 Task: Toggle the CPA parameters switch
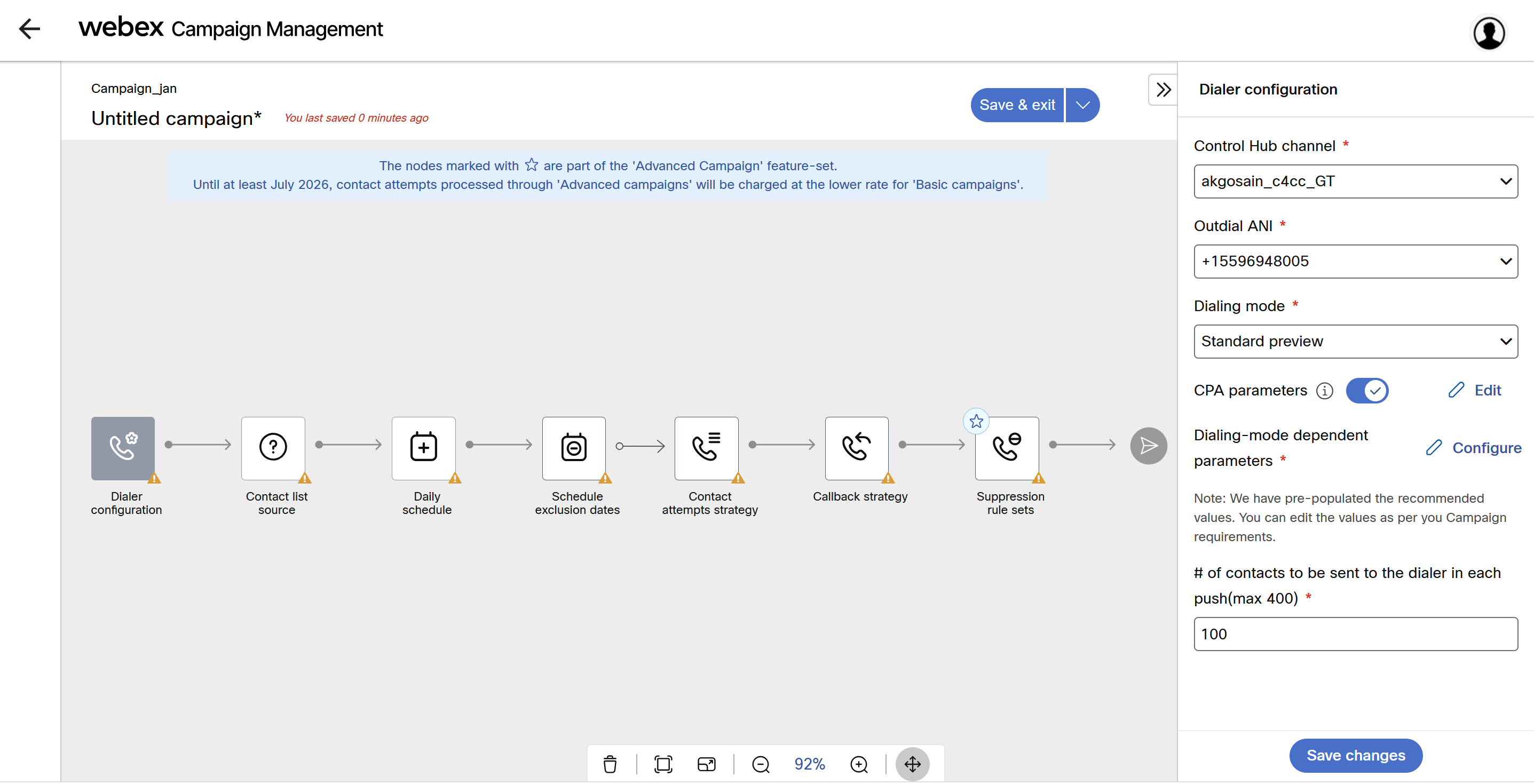[1366, 391]
